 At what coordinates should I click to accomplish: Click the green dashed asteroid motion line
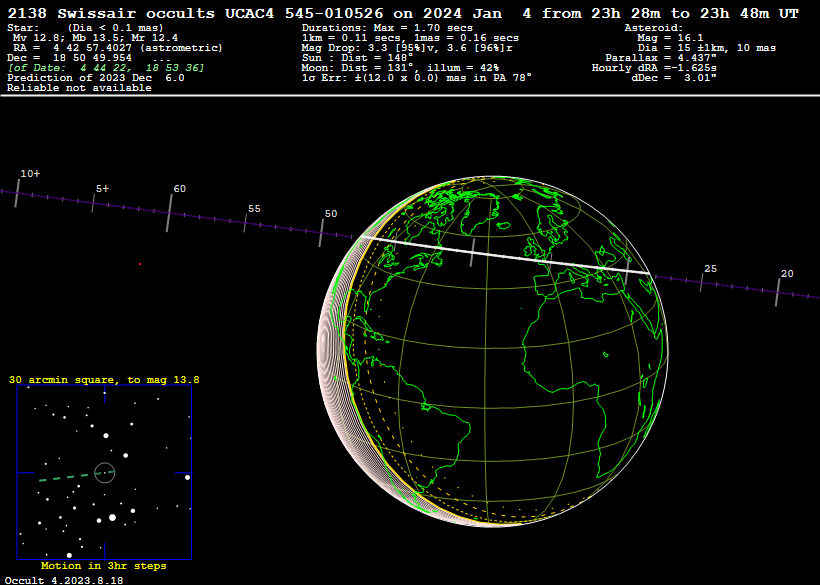pos(76,476)
